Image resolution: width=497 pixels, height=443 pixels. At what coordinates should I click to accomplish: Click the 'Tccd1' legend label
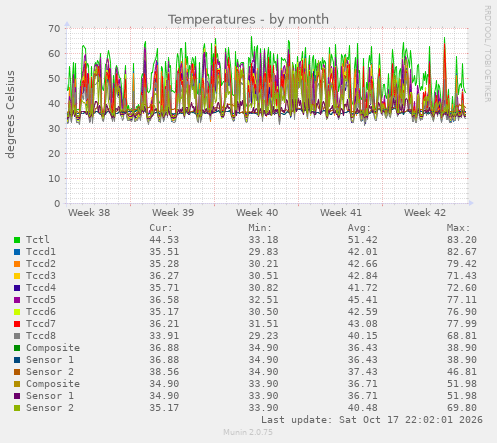pos(41,252)
